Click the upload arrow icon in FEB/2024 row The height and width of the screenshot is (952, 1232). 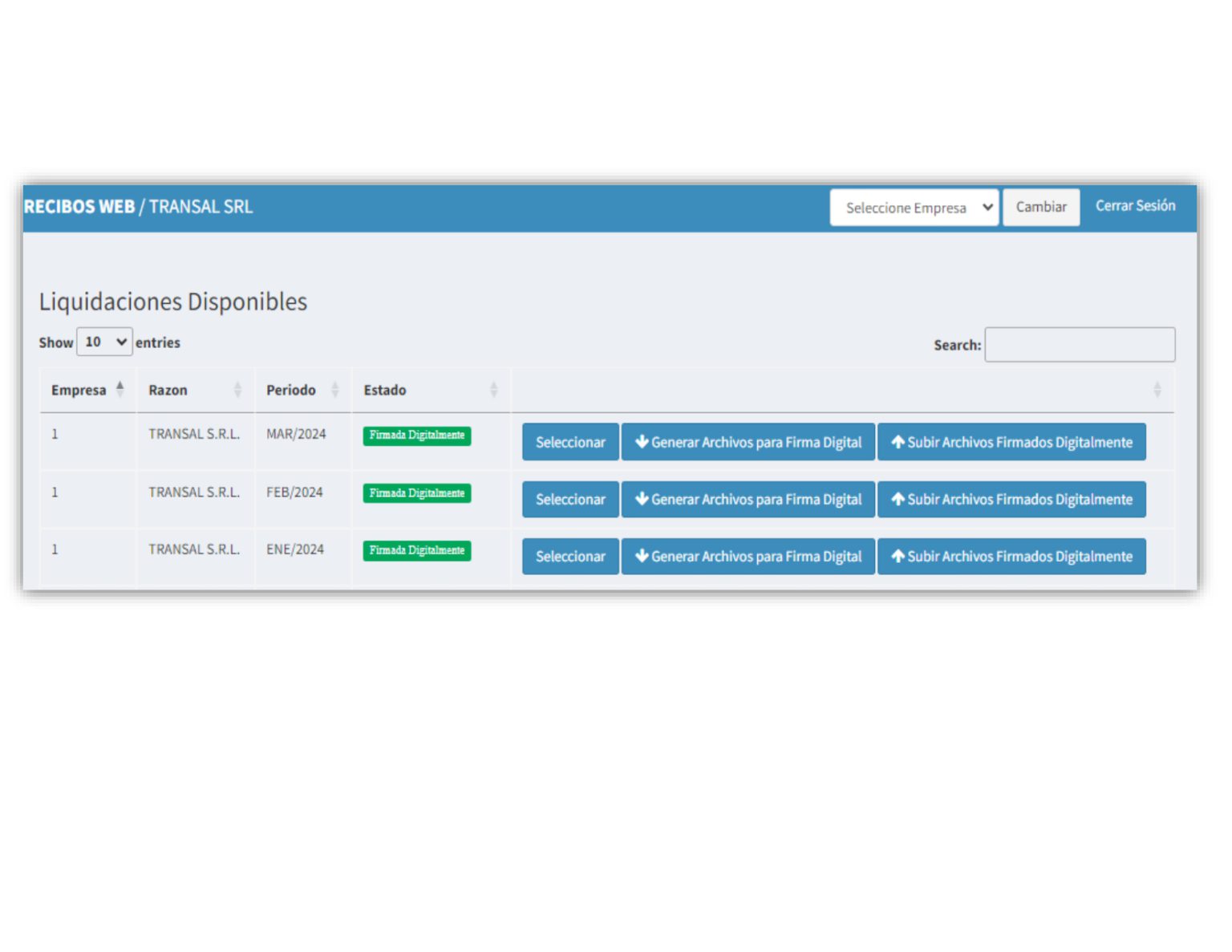(x=898, y=499)
